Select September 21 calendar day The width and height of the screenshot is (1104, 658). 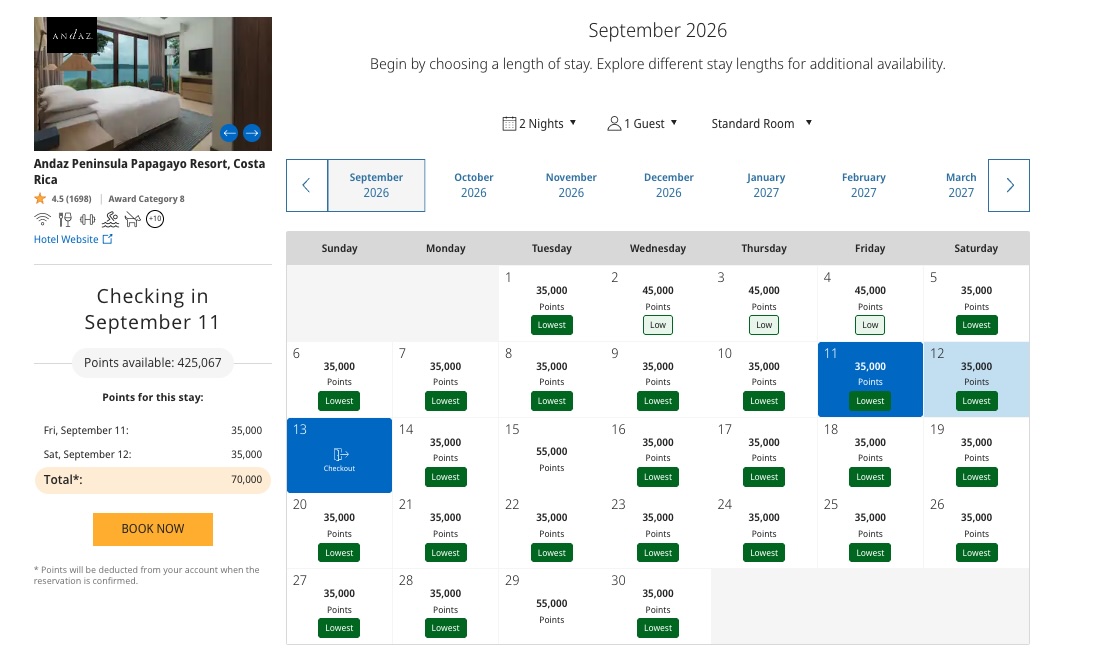[446, 531]
